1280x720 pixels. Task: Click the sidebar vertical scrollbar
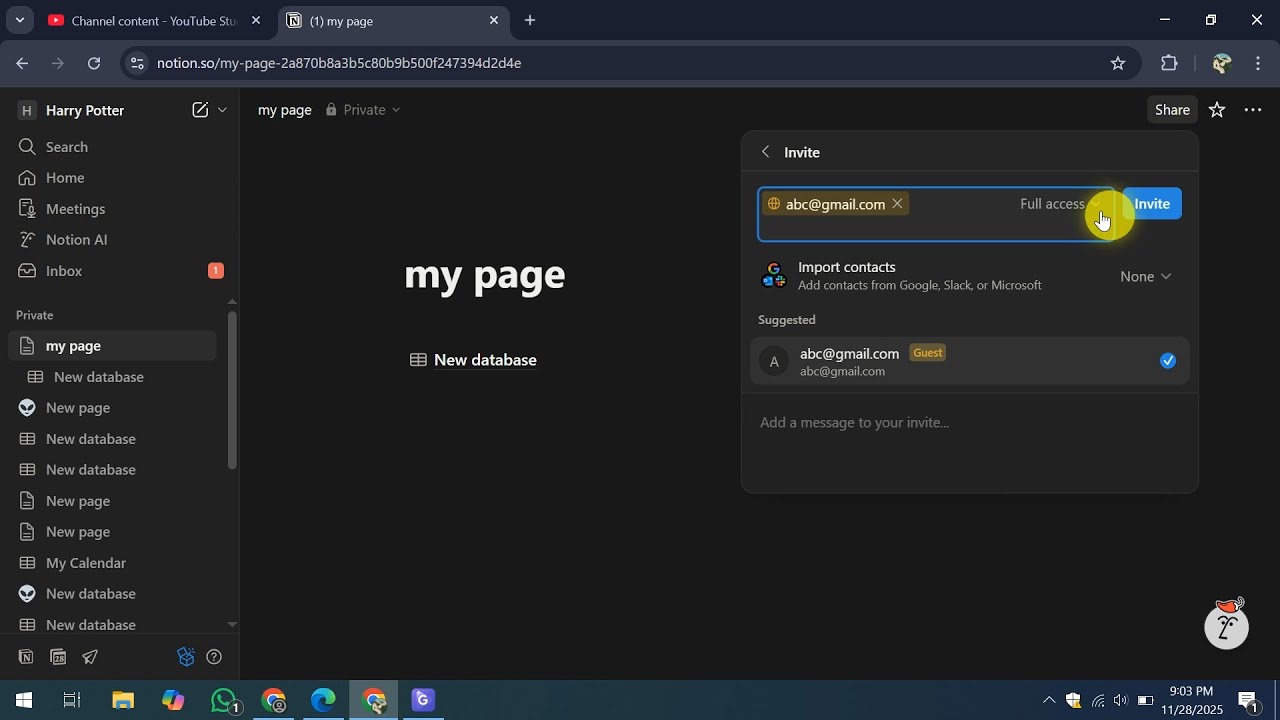click(232, 390)
